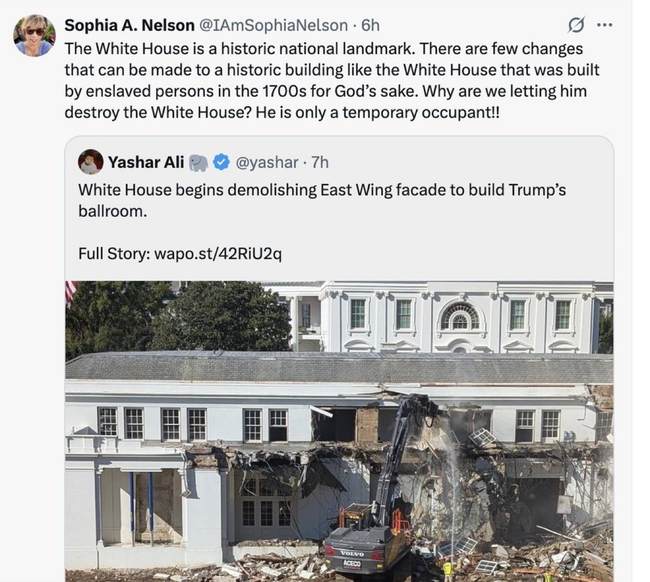Open the wapo.st/42RiU2q story link

point(218,253)
